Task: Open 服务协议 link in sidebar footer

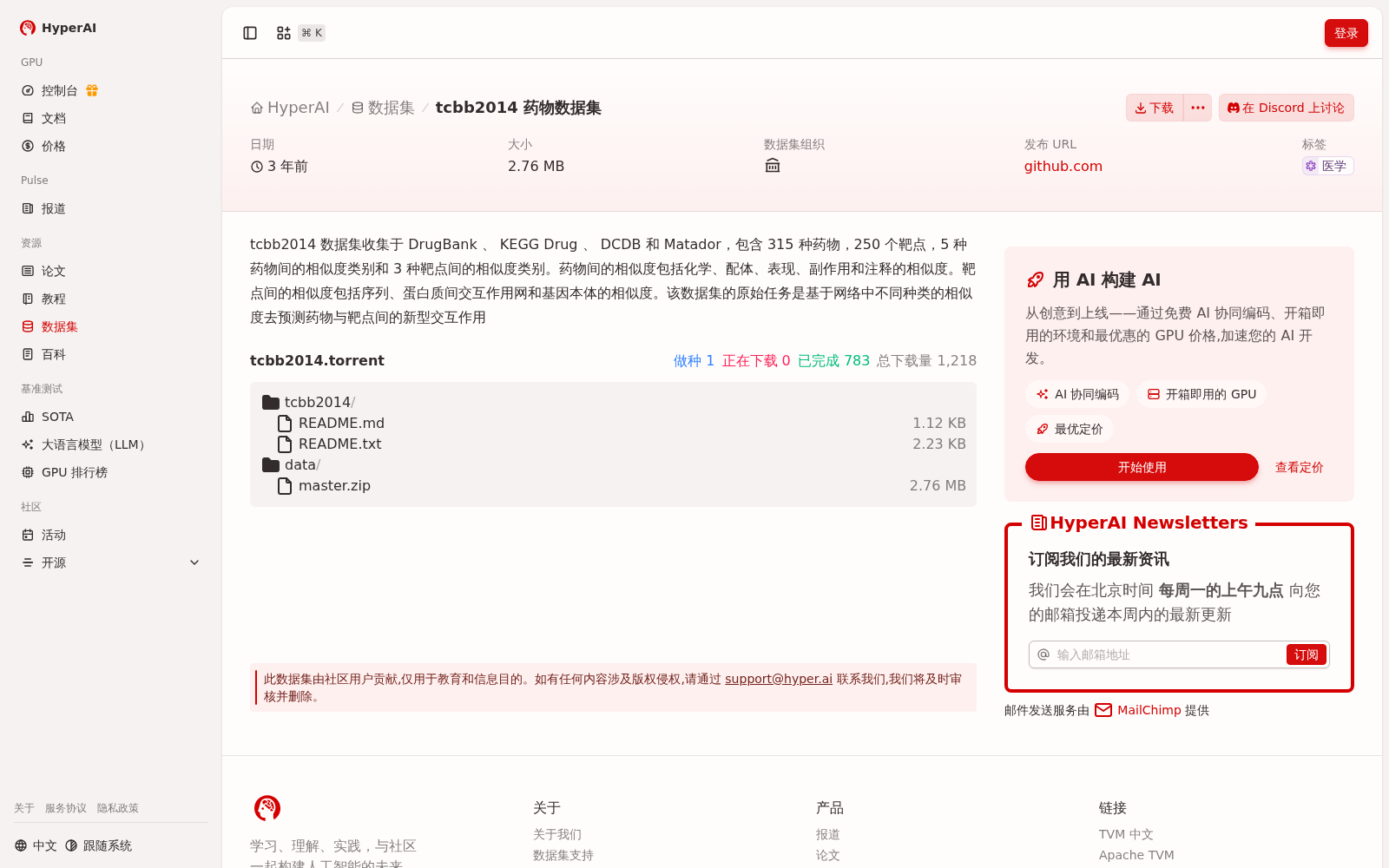Action: pos(66,808)
